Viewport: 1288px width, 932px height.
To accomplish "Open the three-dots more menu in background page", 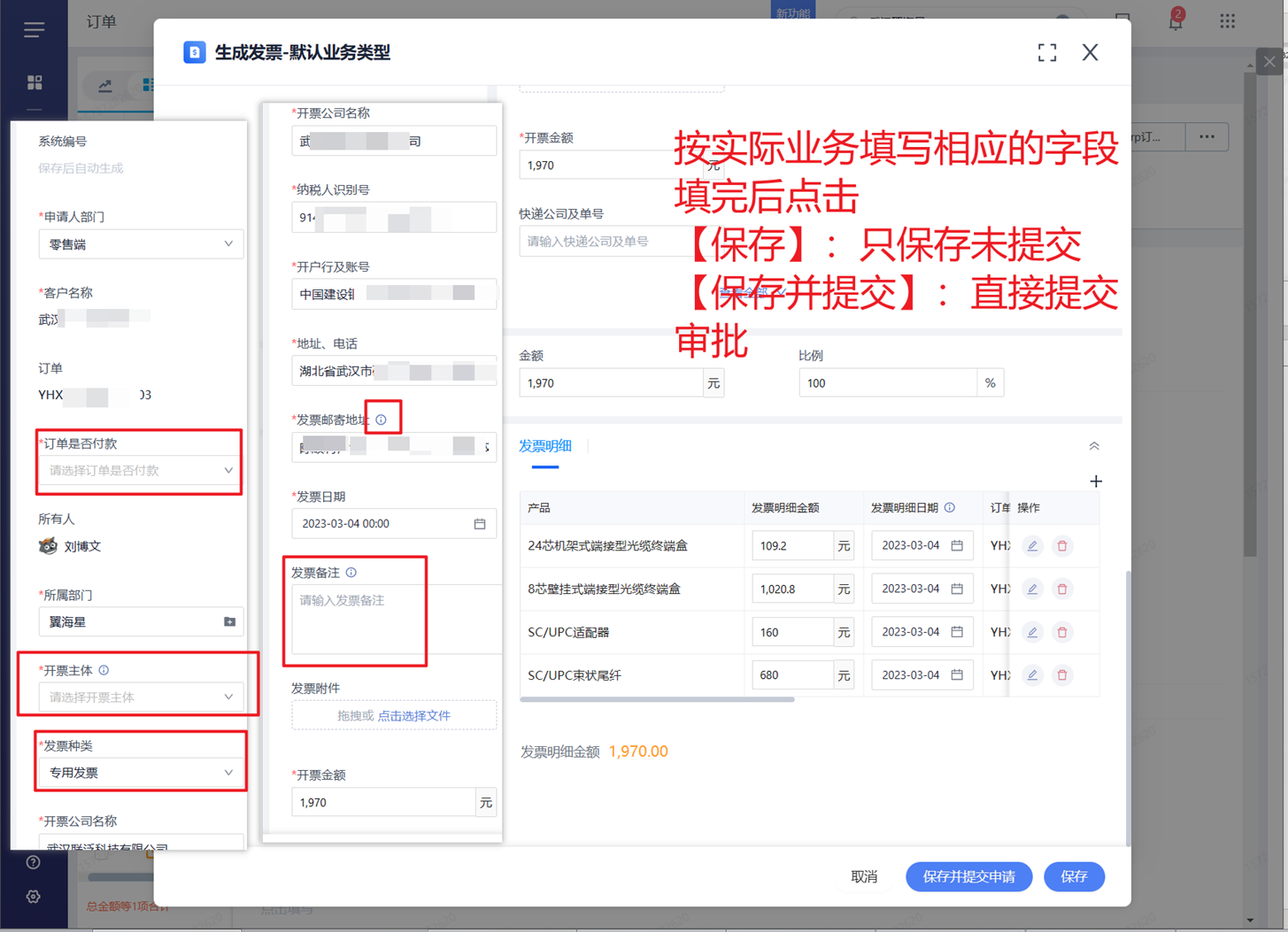I will coord(1207,136).
